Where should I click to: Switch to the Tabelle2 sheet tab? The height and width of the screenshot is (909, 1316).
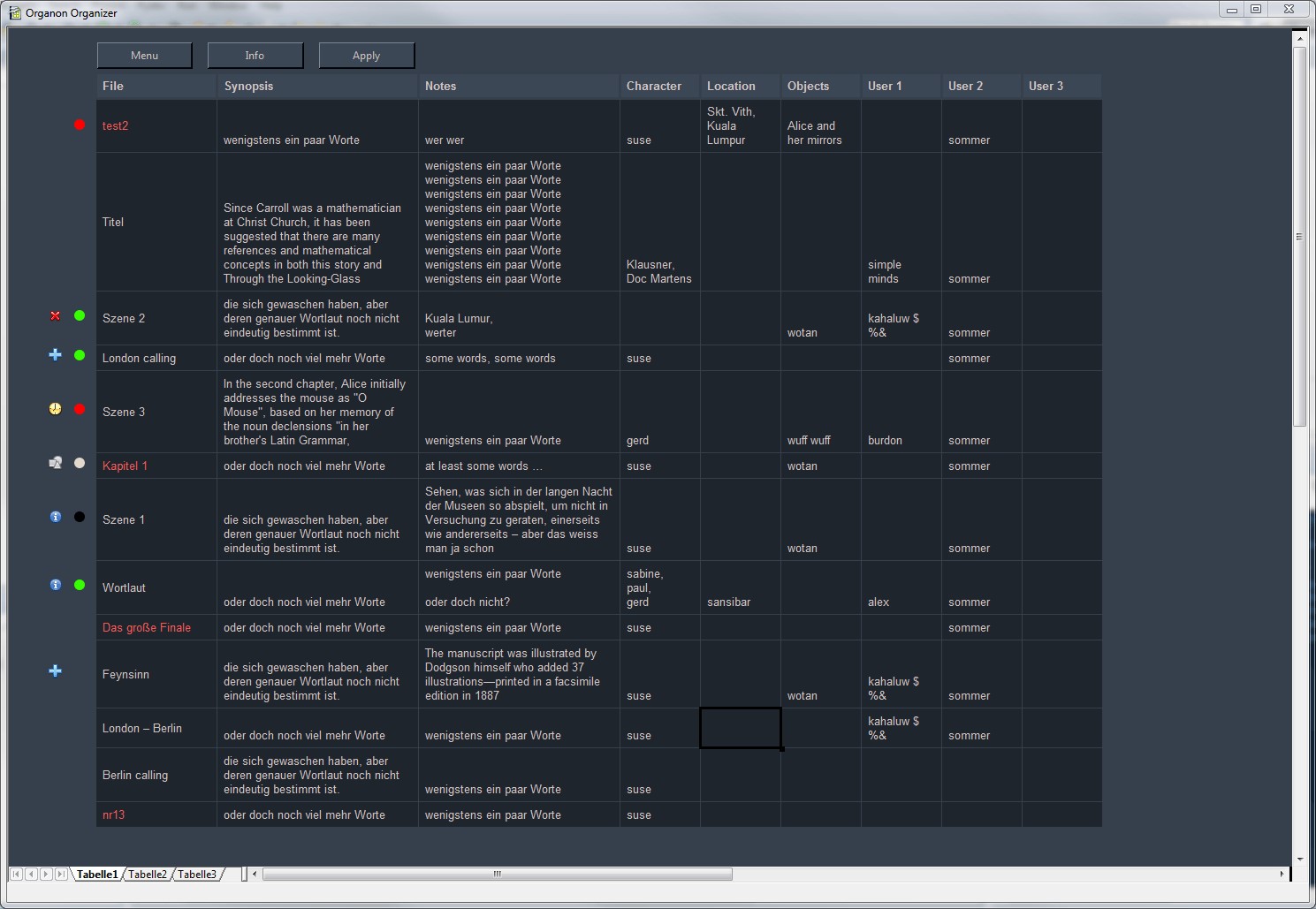pyautogui.click(x=148, y=875)
